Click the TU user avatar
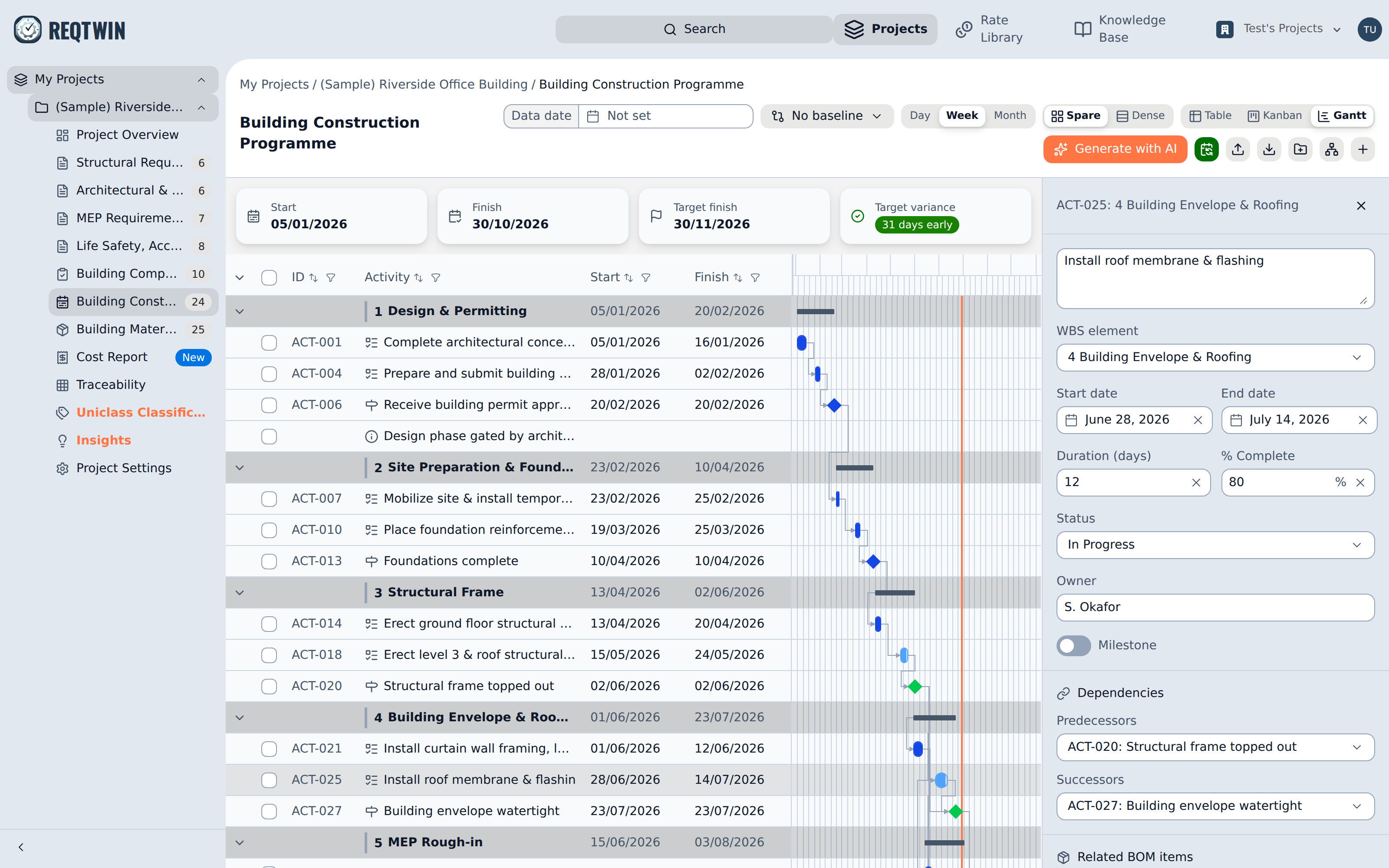The height and width of the screenshot is (868, 1389). click(1369, 29)
